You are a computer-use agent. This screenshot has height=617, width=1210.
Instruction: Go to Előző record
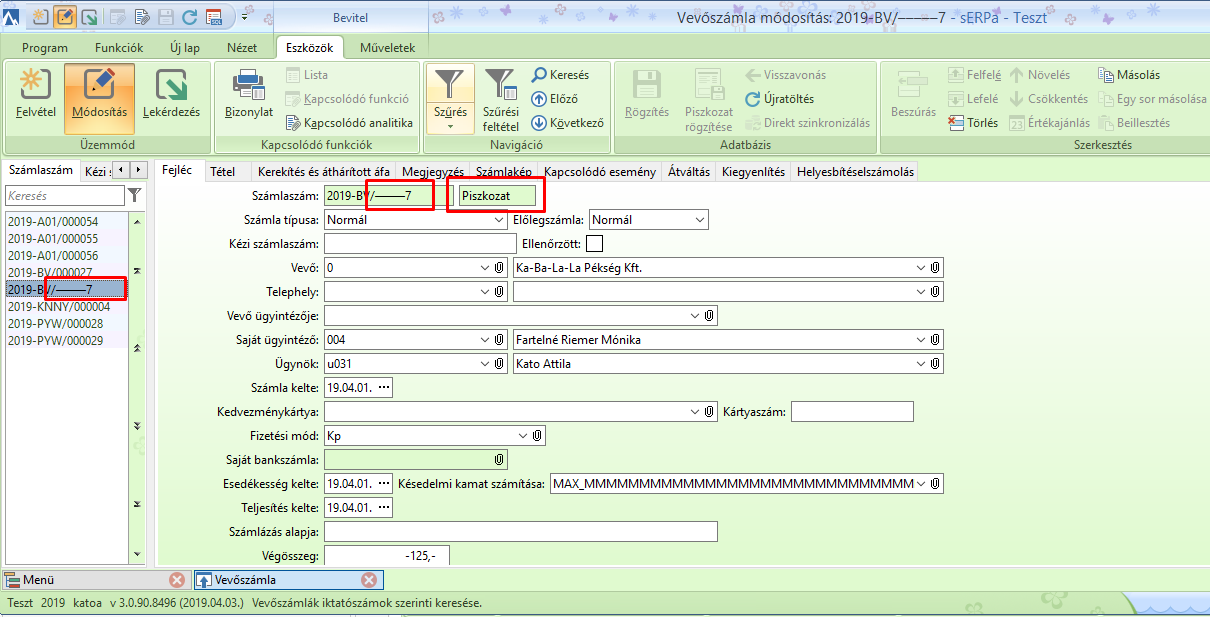(555, 99)
